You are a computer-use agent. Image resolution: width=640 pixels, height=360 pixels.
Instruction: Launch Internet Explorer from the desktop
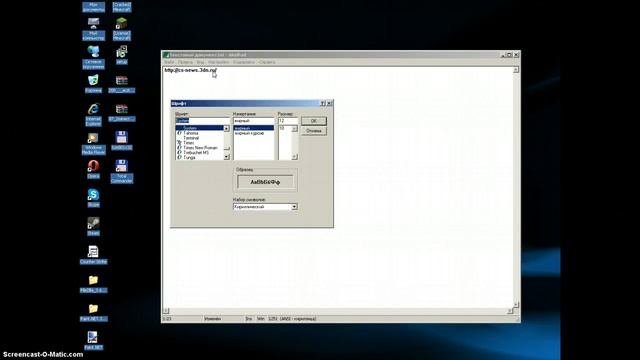(93, 114)
